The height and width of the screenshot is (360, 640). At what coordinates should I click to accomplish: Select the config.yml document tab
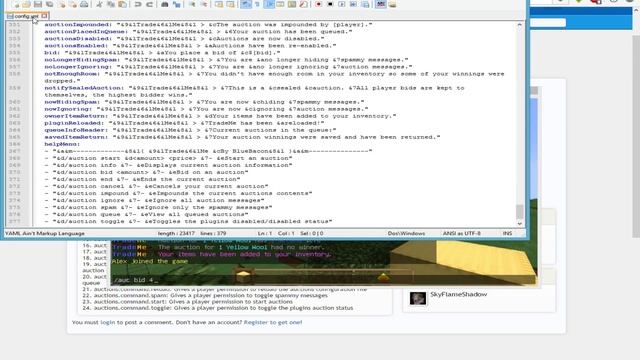[27, 16]
